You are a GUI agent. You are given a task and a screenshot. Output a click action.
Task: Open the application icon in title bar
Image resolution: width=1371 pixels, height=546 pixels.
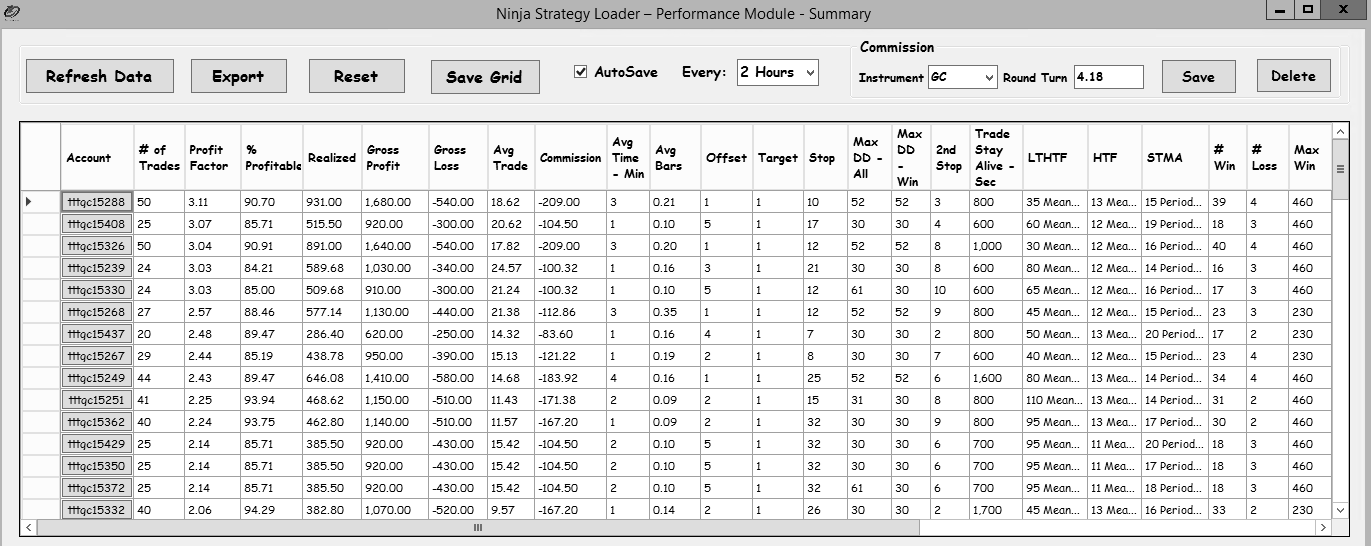[12, 12]
